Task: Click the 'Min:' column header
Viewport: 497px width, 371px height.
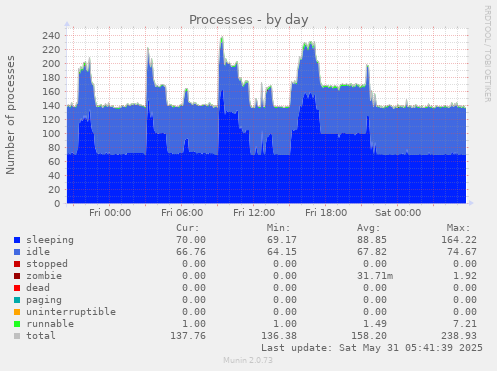Action: 278,228
